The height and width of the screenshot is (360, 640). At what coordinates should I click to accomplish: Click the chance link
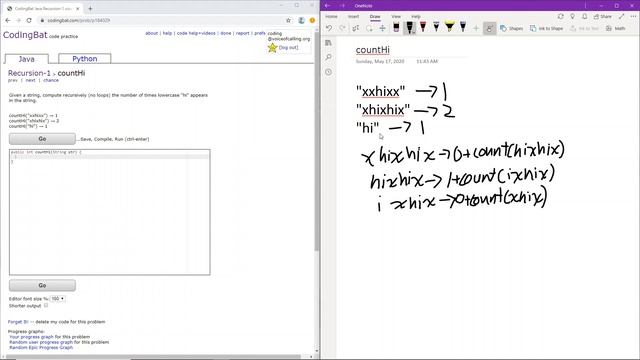[51, 80]
